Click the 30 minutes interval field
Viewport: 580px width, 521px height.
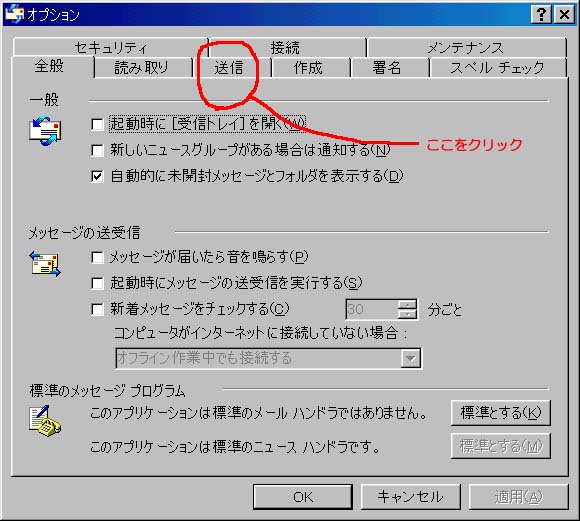point(372,309)
